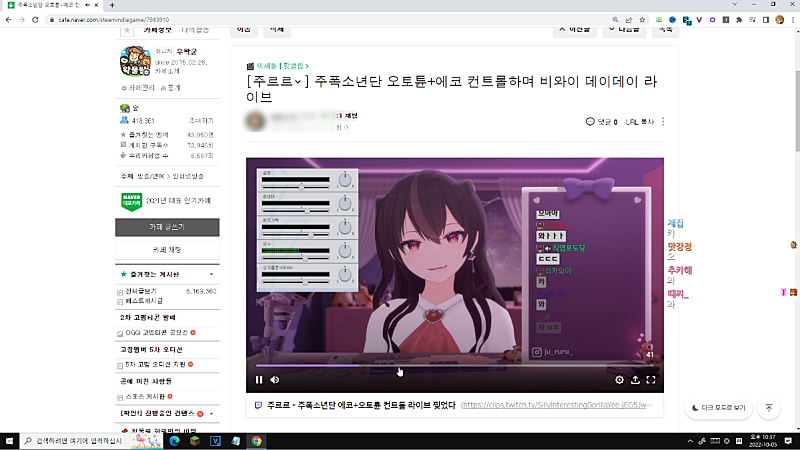Click the 전체글보기 board item
Image resolution: width=800 pixels, height=450 pixels.
[x=146, y=291]
